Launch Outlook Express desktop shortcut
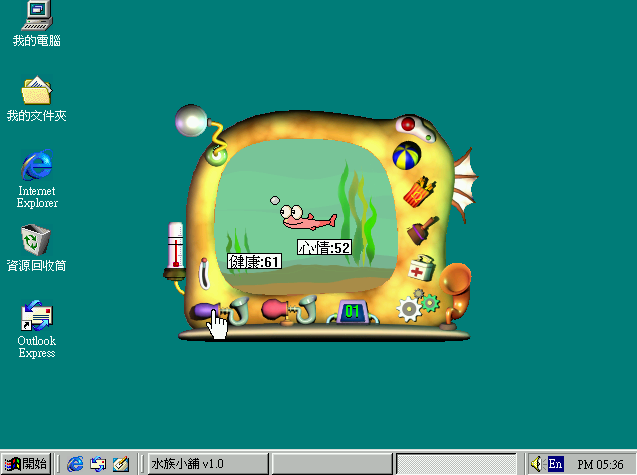This screenshot has height=475, width=637. coord(37,329)
